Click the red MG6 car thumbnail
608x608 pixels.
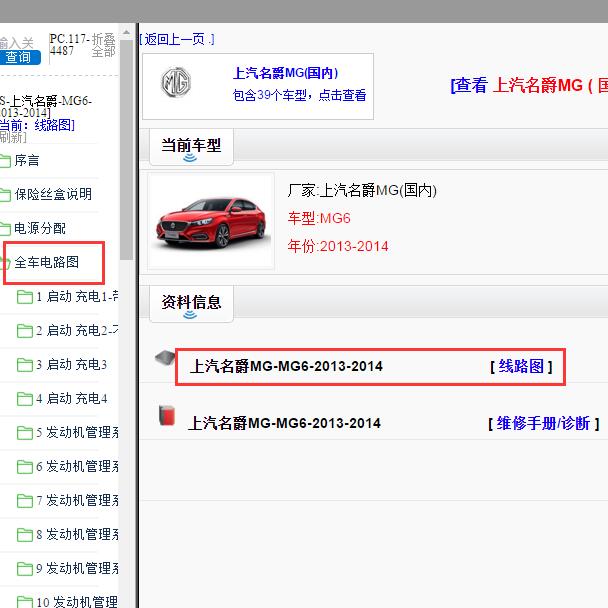coord(211,221)
